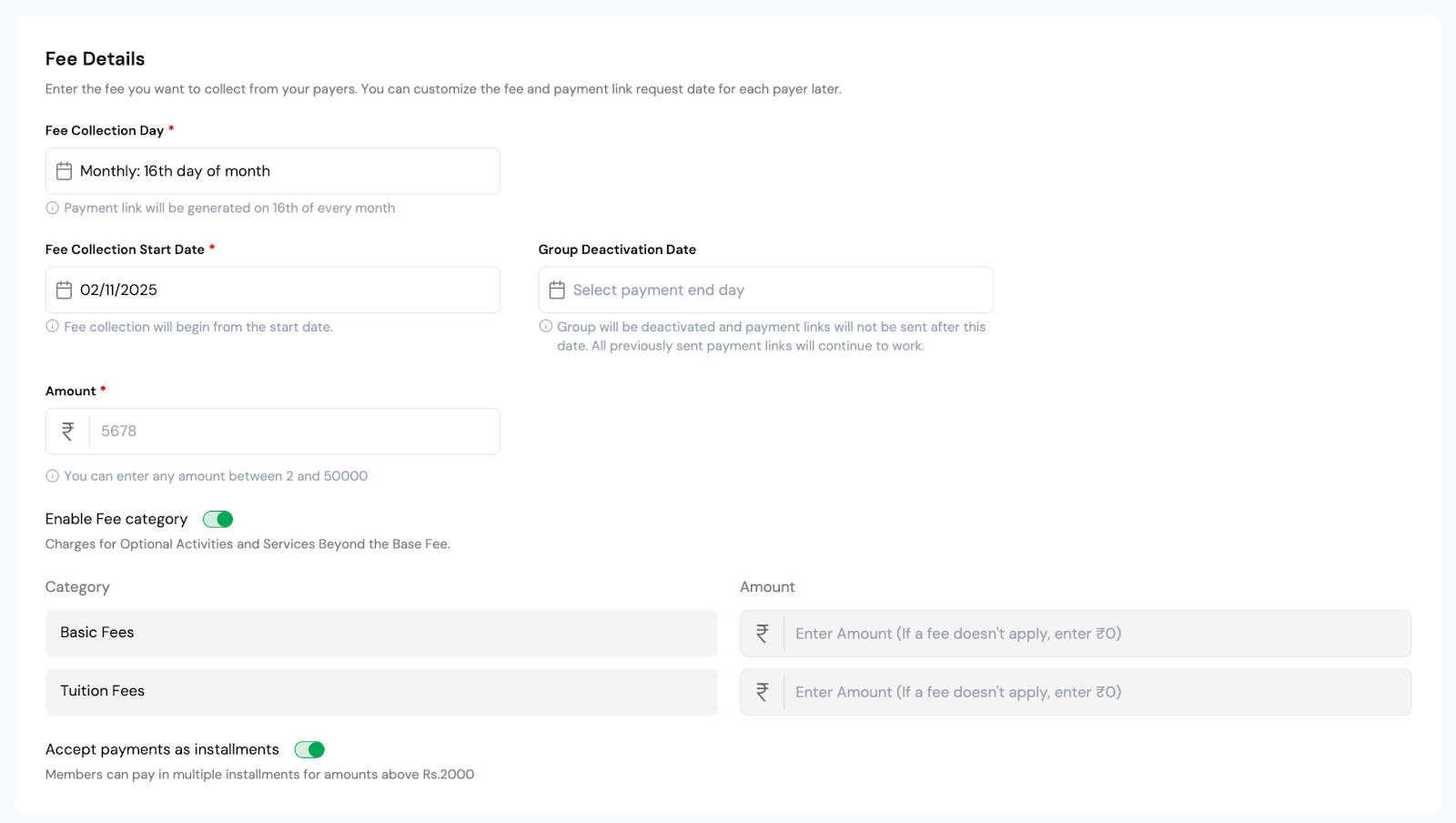Click calendar icon in Fee Collection Day field
Screen dimensions: 1456x823
tap(64, 171)
